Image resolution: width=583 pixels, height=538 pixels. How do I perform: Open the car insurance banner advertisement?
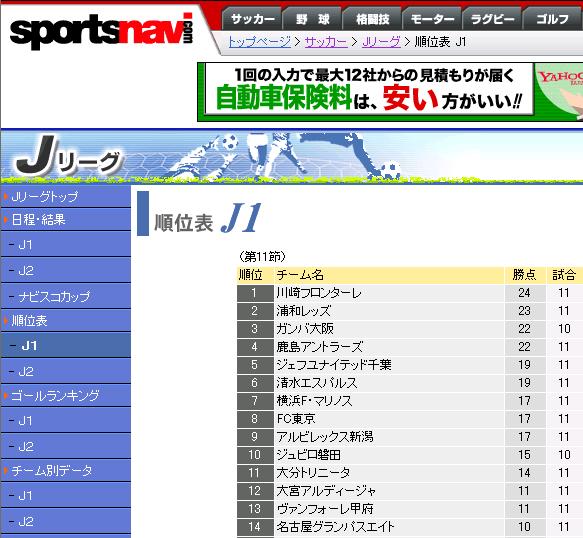pos(390,92)
